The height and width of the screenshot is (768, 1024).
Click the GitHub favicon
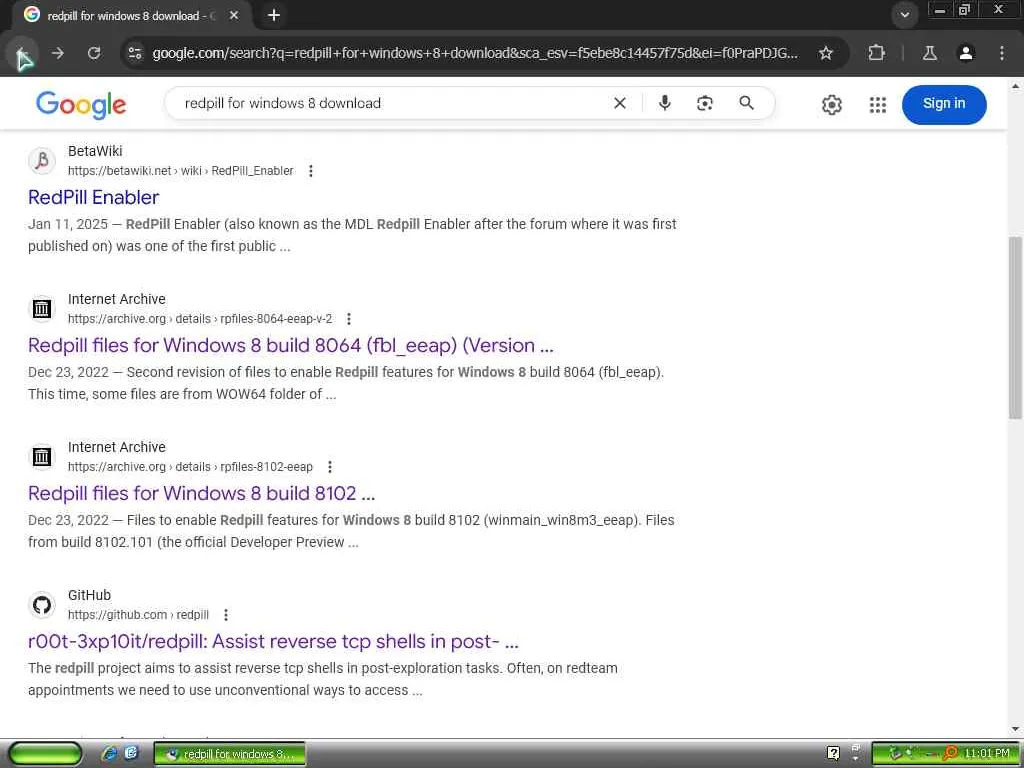pos(42,605)
